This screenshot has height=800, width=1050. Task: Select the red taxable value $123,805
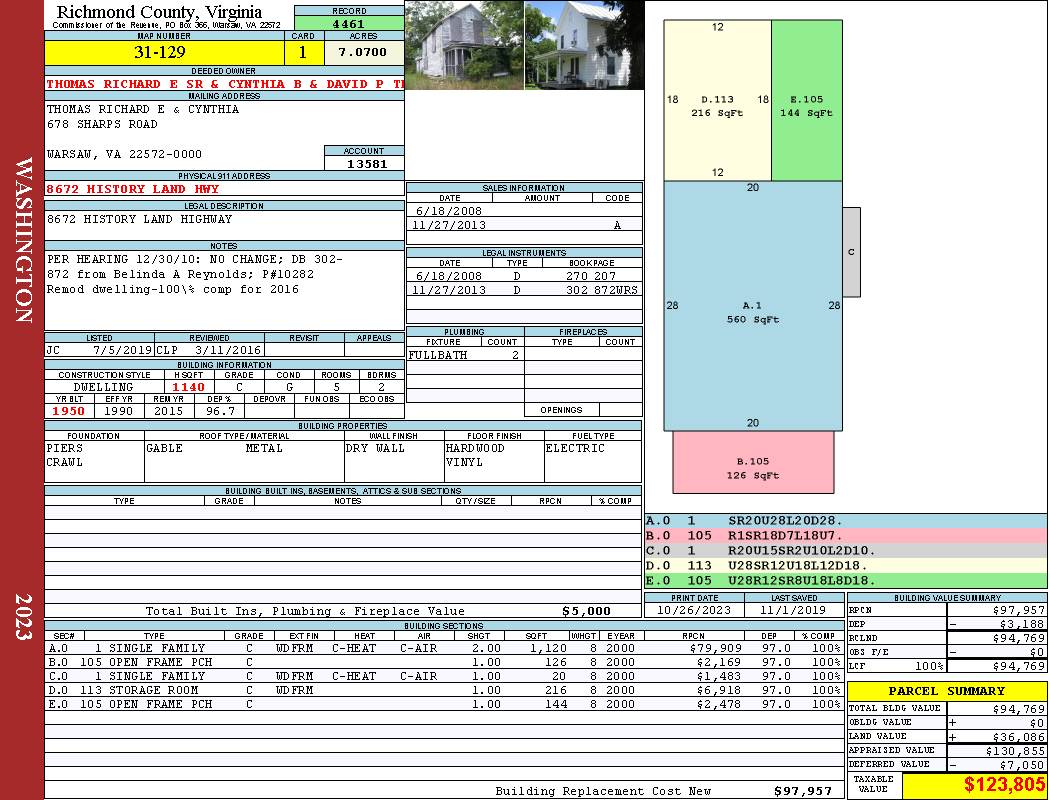coord(974,786)
